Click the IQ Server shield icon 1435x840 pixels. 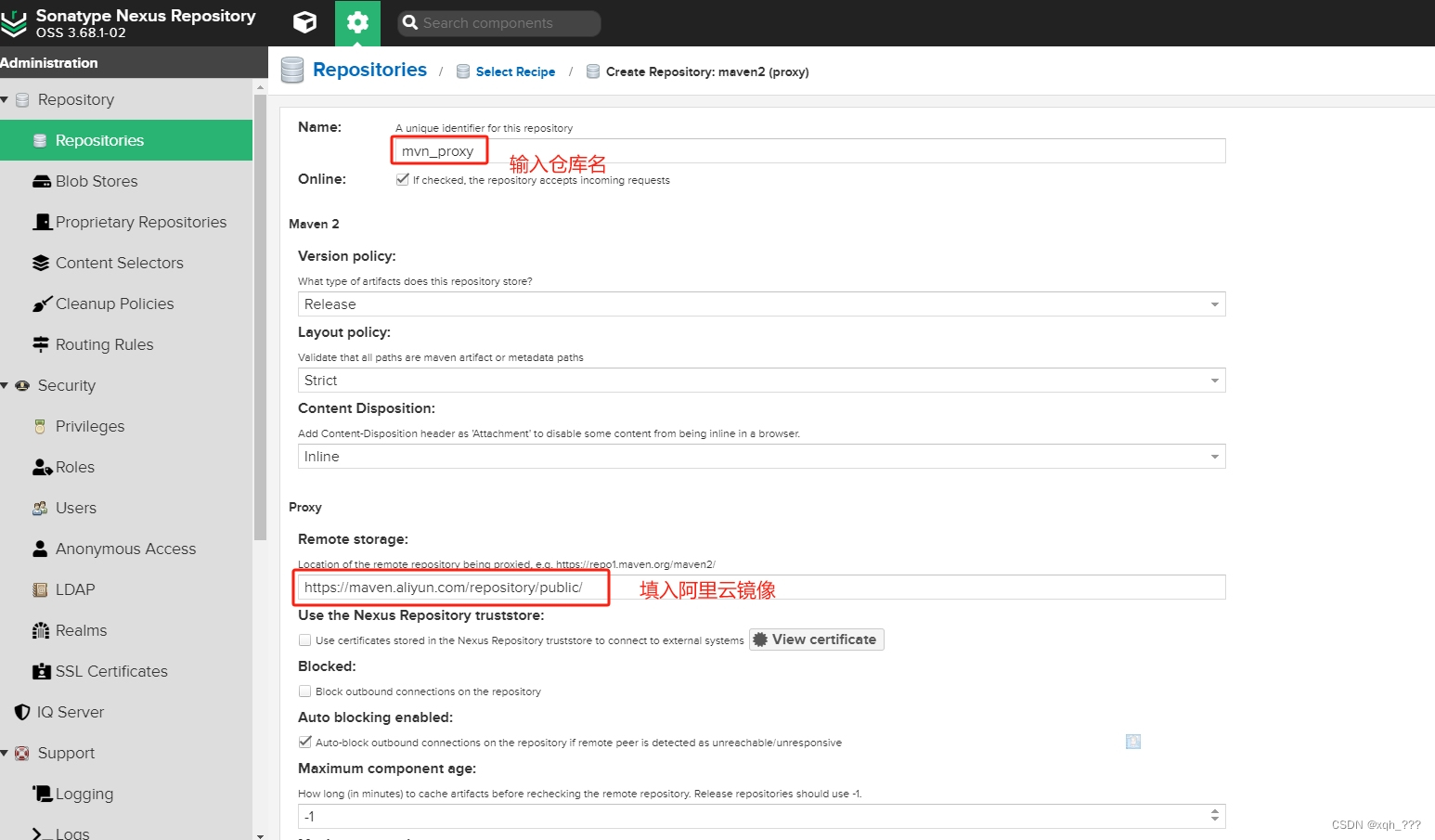click(22, 712)
